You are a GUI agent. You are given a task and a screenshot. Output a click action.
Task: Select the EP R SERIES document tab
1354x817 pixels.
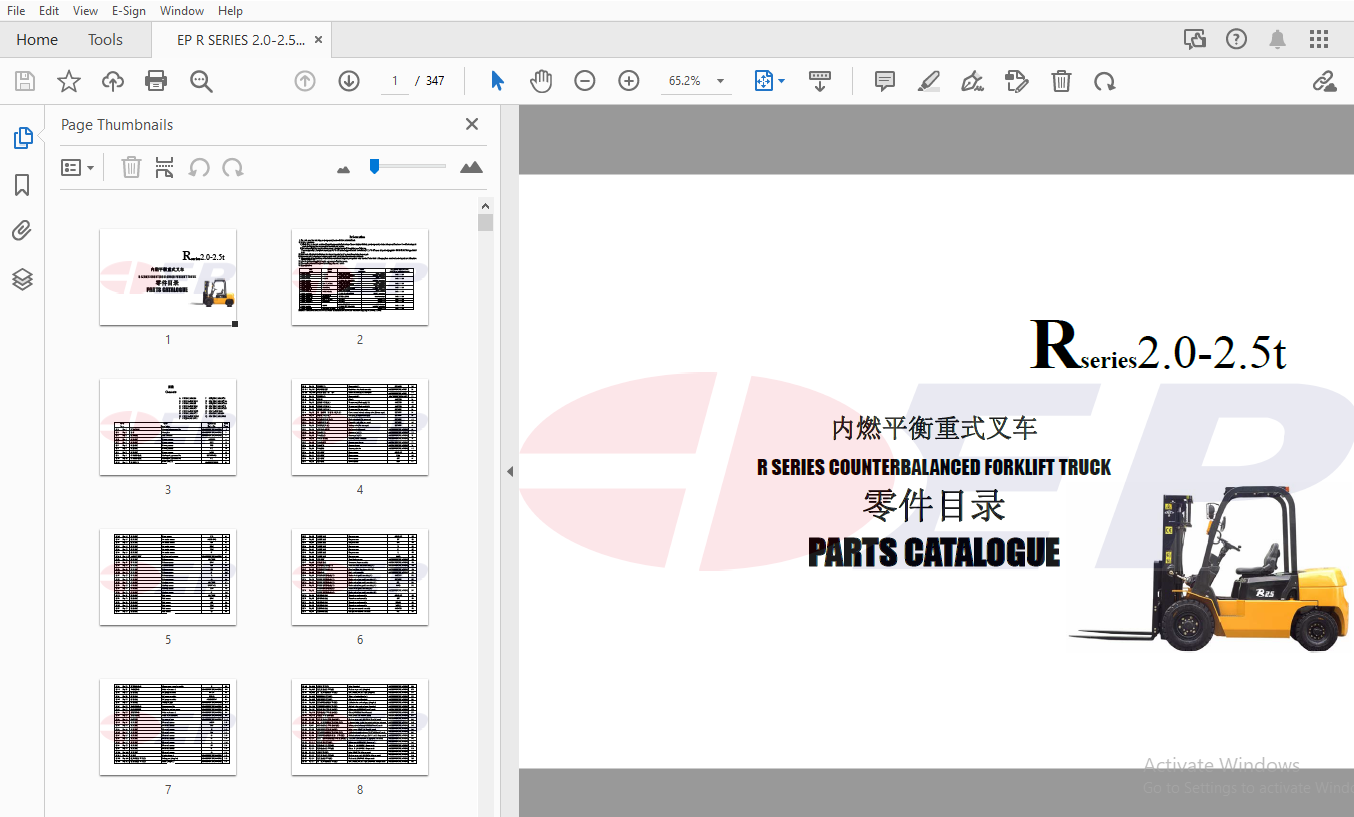click(241, 40)
